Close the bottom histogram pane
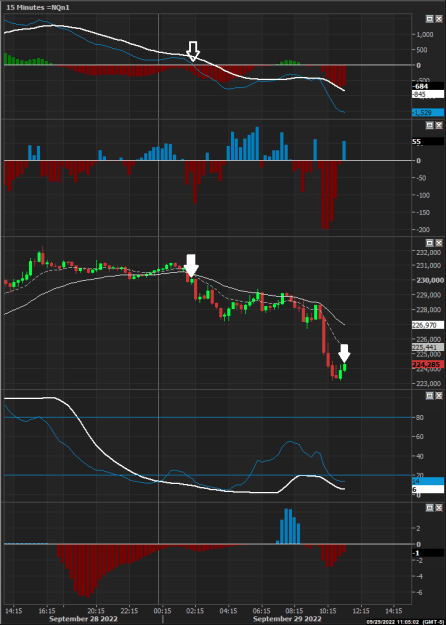This screenshot has width=446, height=625. coord(438,508)
